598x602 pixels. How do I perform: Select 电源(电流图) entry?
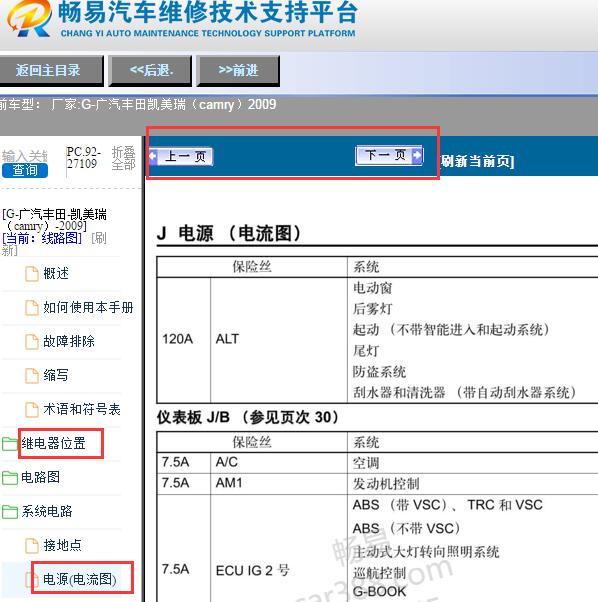[x=79, y=579]
